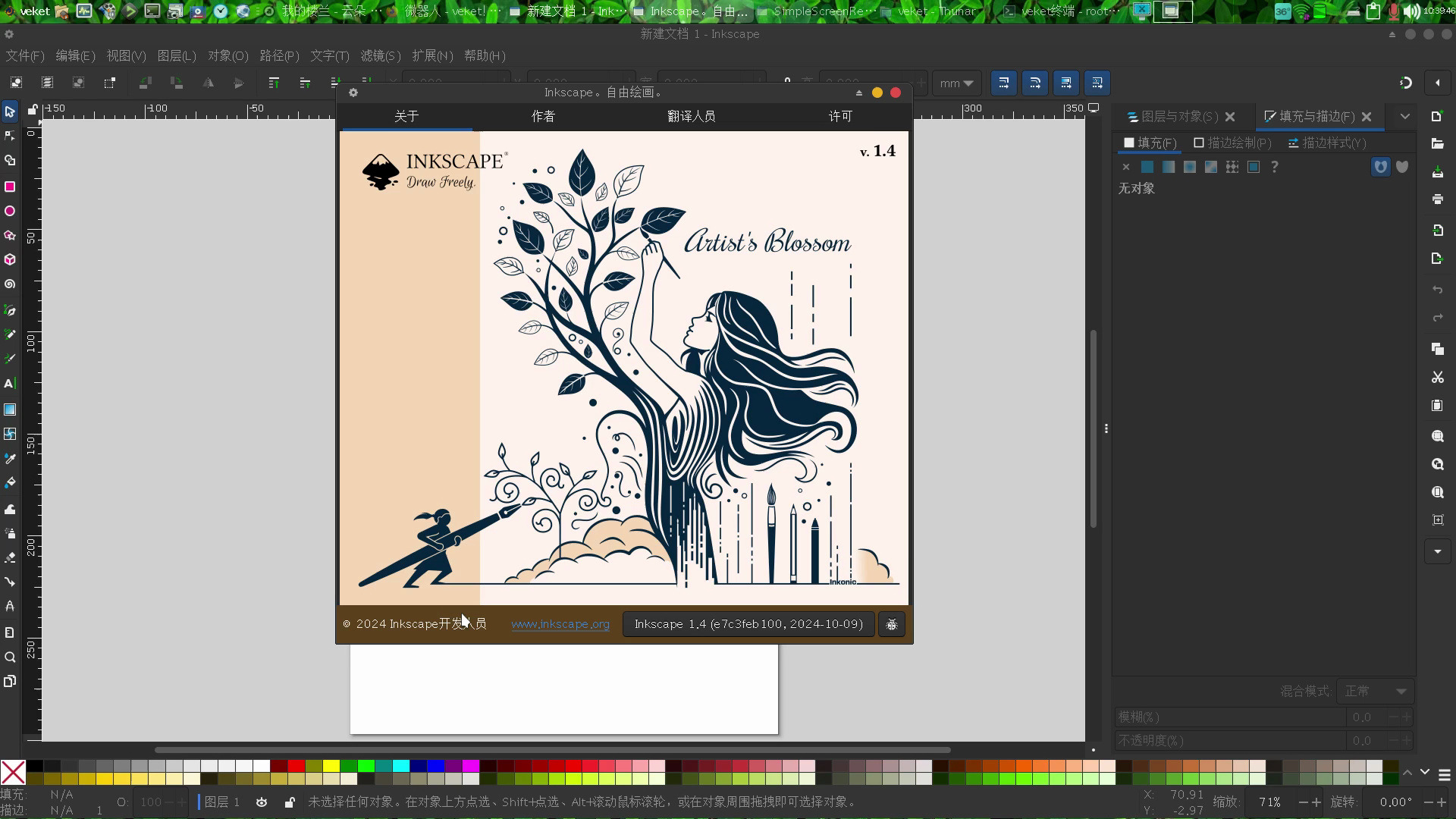Viewport: 1456px width, 819px height.
Task: Select the Spray tool
Action: 10,533
